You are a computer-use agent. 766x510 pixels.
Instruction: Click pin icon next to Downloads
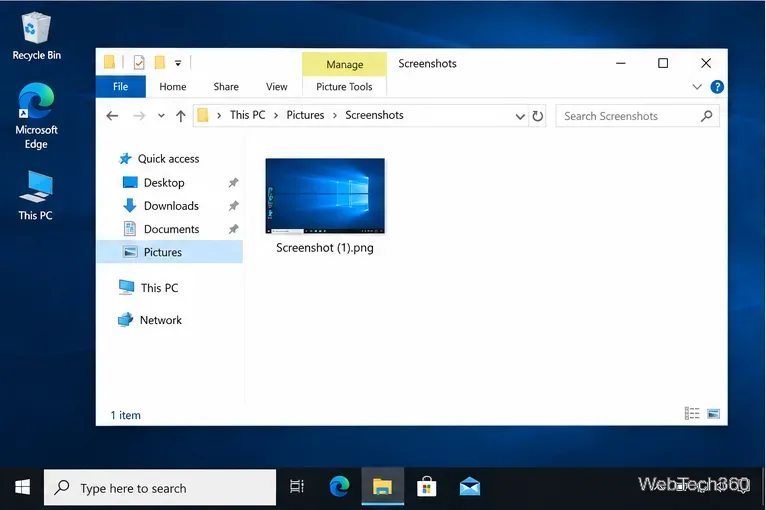(234, 206)
